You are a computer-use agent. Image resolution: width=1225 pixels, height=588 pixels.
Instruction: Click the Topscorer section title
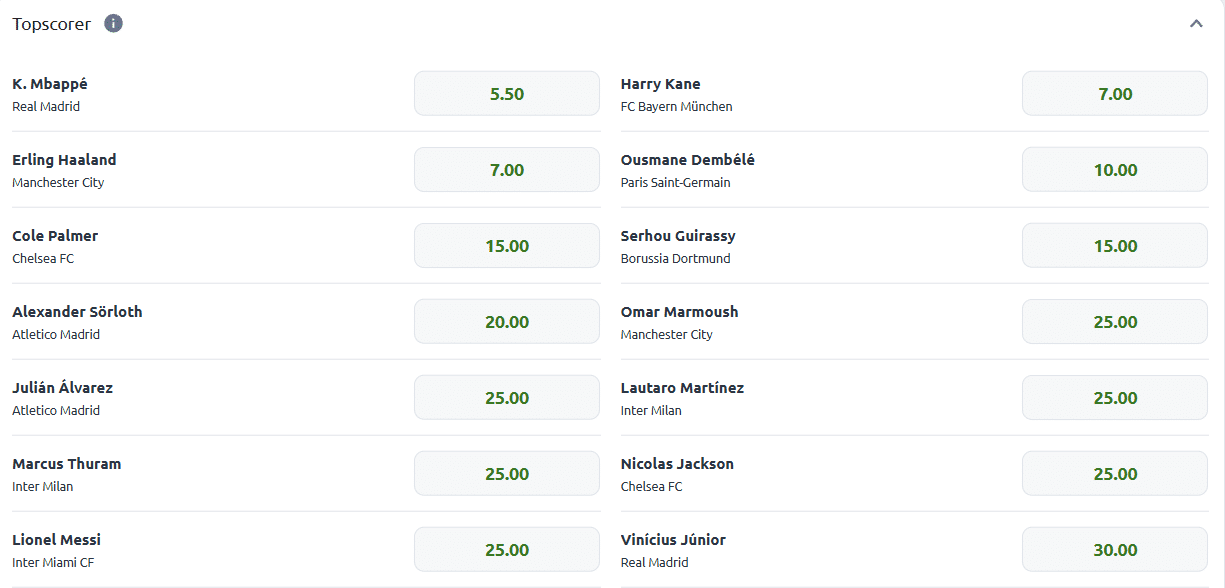[x=51, y=24]
